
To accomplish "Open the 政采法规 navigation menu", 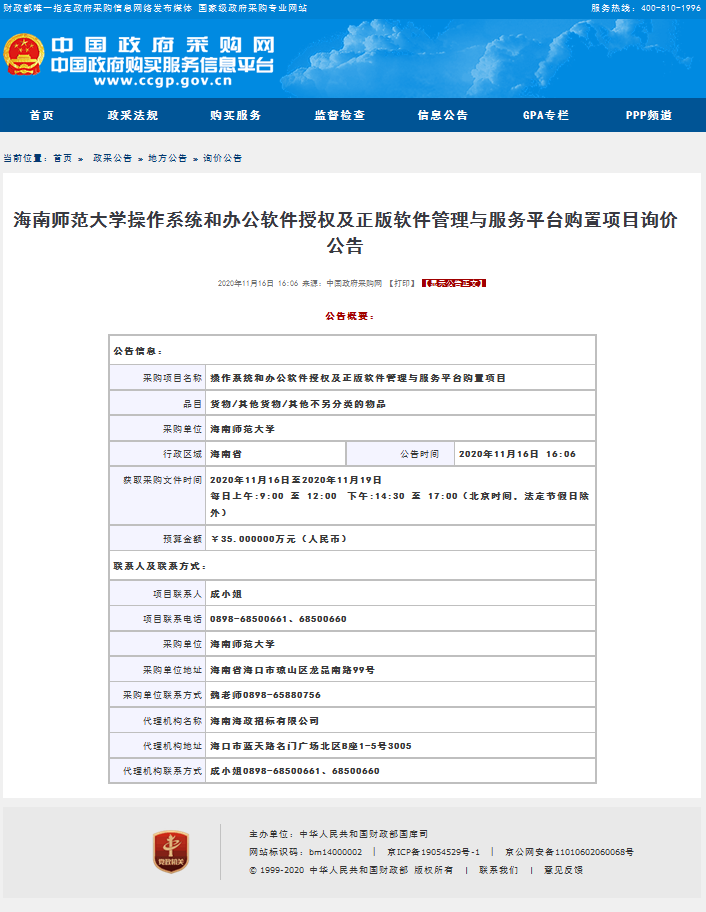I will coord(133,115).
